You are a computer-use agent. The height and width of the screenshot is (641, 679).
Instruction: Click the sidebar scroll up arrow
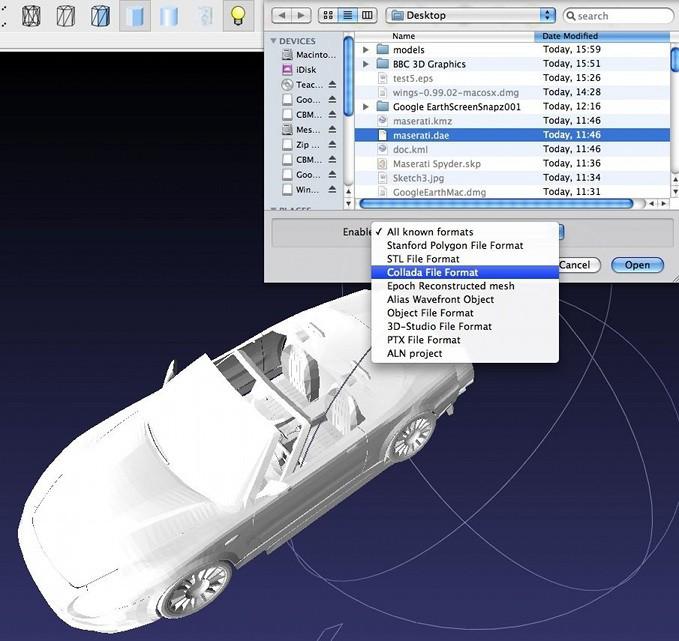(349, 191)
